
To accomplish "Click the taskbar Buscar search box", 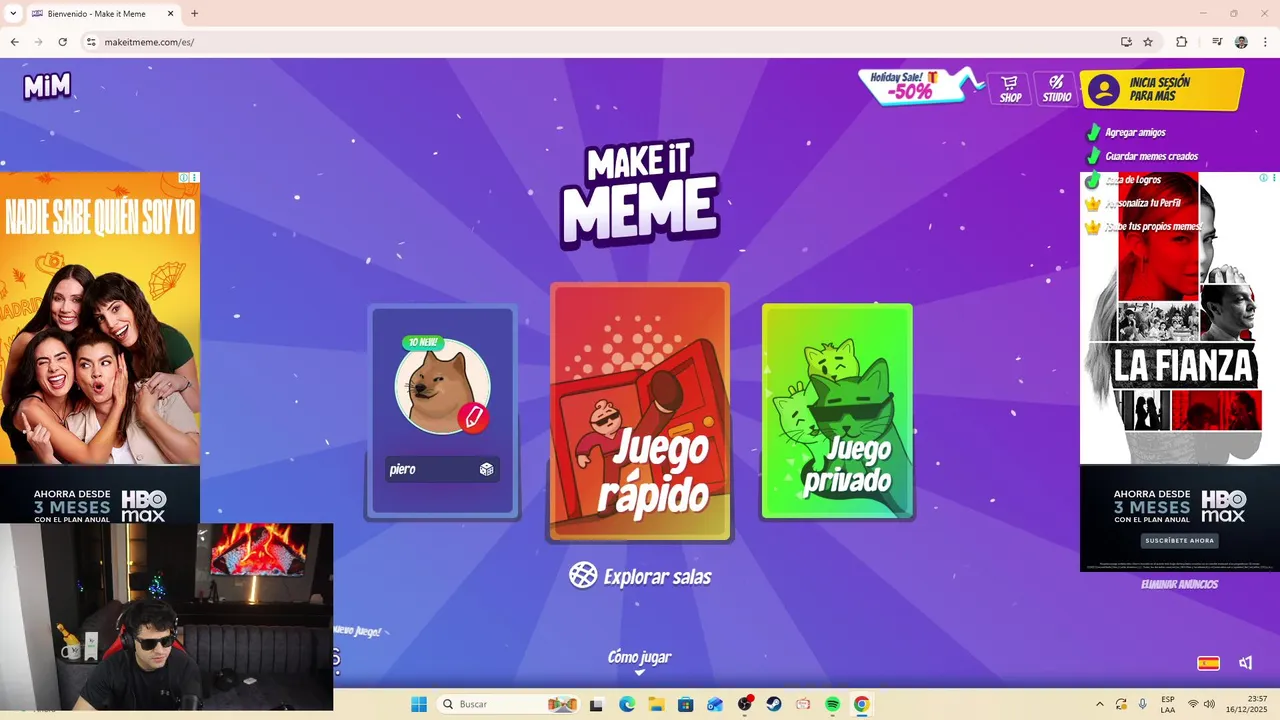I will coord(510,704).
